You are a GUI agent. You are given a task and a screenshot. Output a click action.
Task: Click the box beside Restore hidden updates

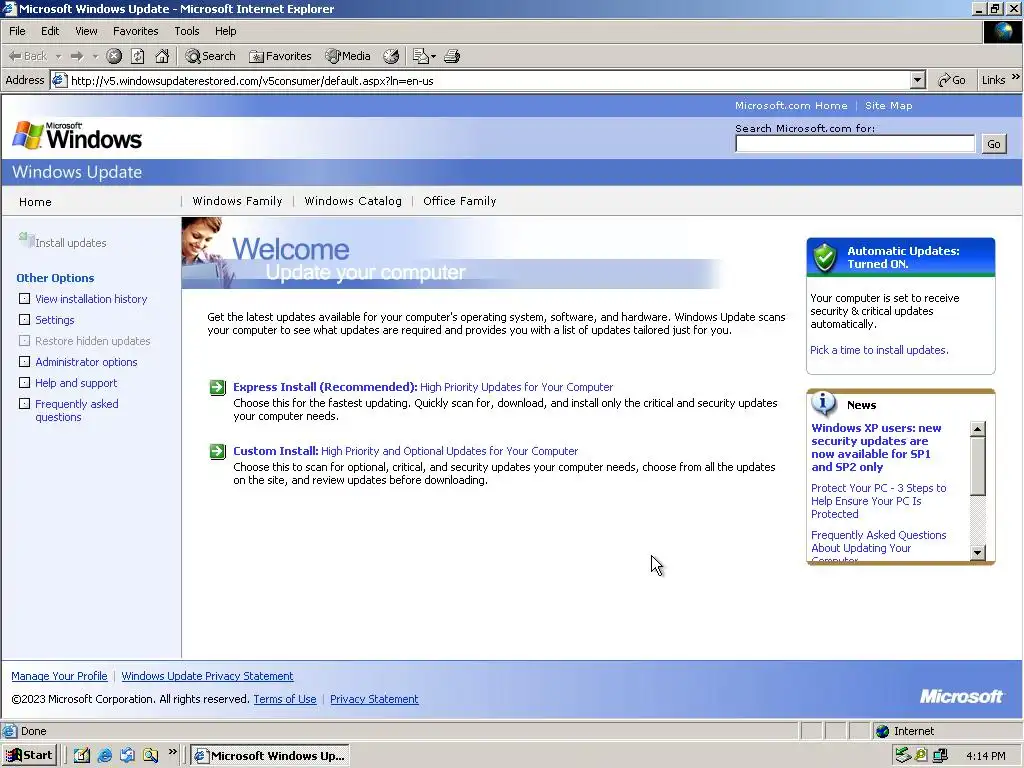pos(24,340)
